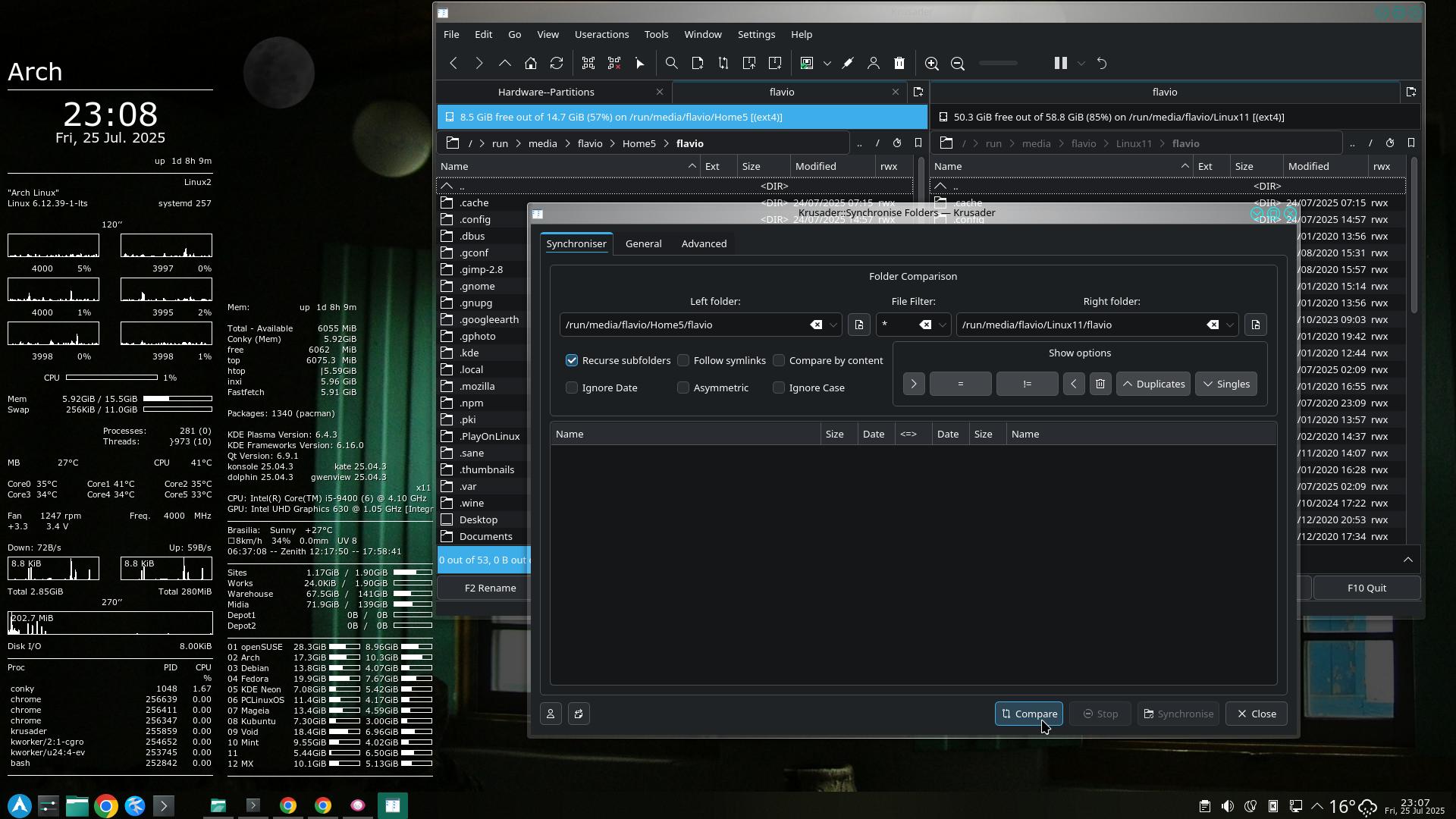This screenshot has height=819, width=1456.
Task: Click the trash icon in the main toolbar
Action: tap(899, 64)
